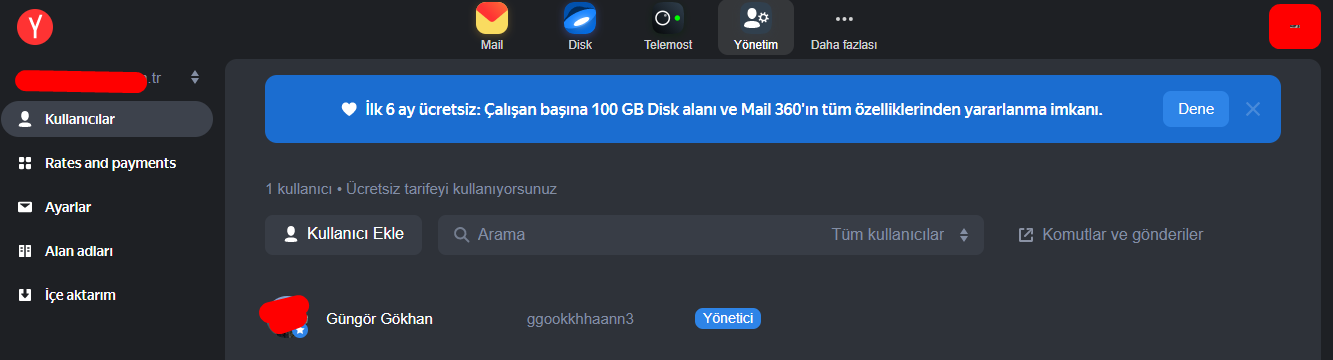This screenshot has height=360, width=1333.
Task: Focus the Arama search field
Action: pyautogui.click(x=640, y=235)
